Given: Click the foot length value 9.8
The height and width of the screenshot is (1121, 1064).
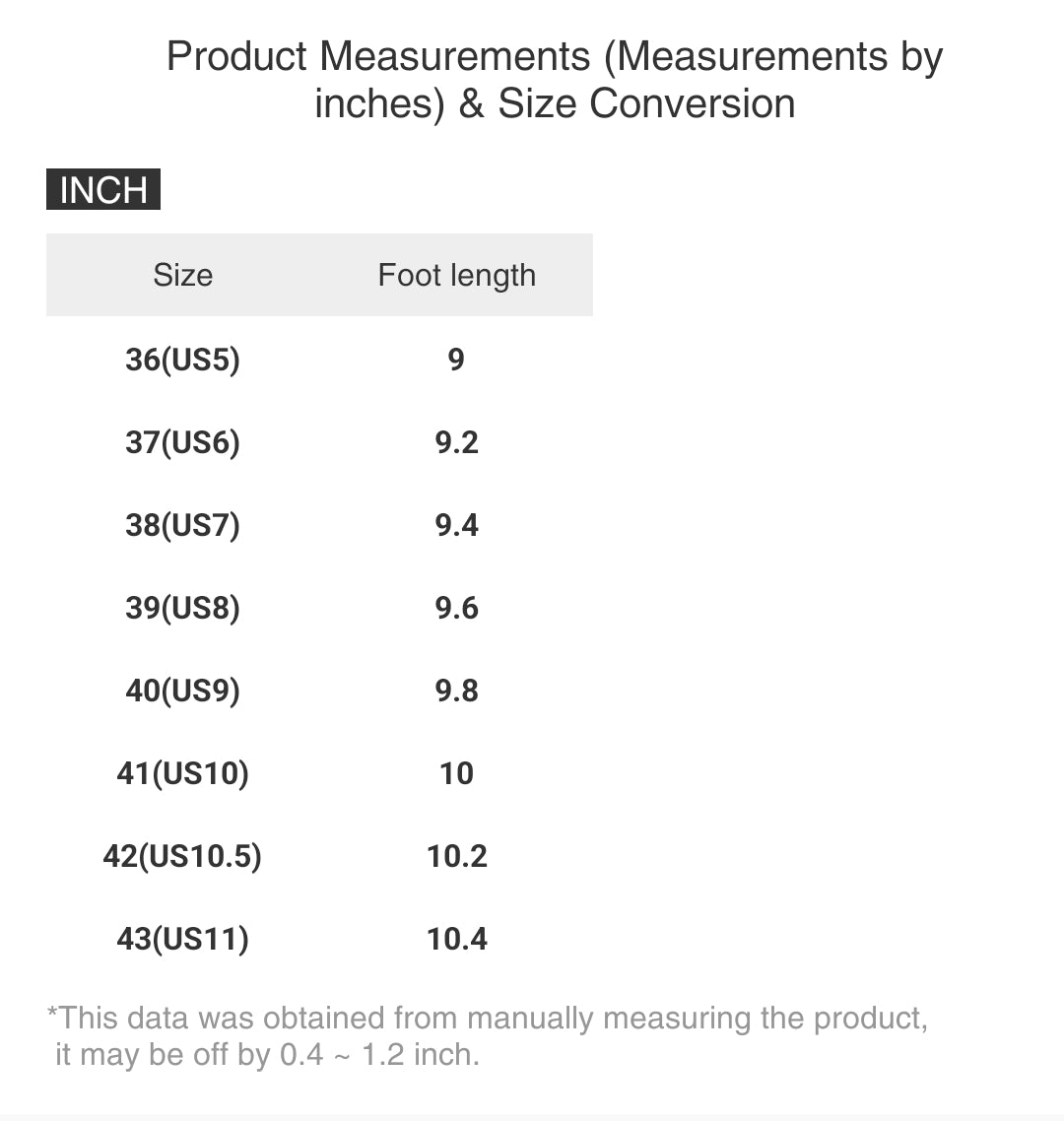Looking at the screenshot, I should click(x=456, y=691).
